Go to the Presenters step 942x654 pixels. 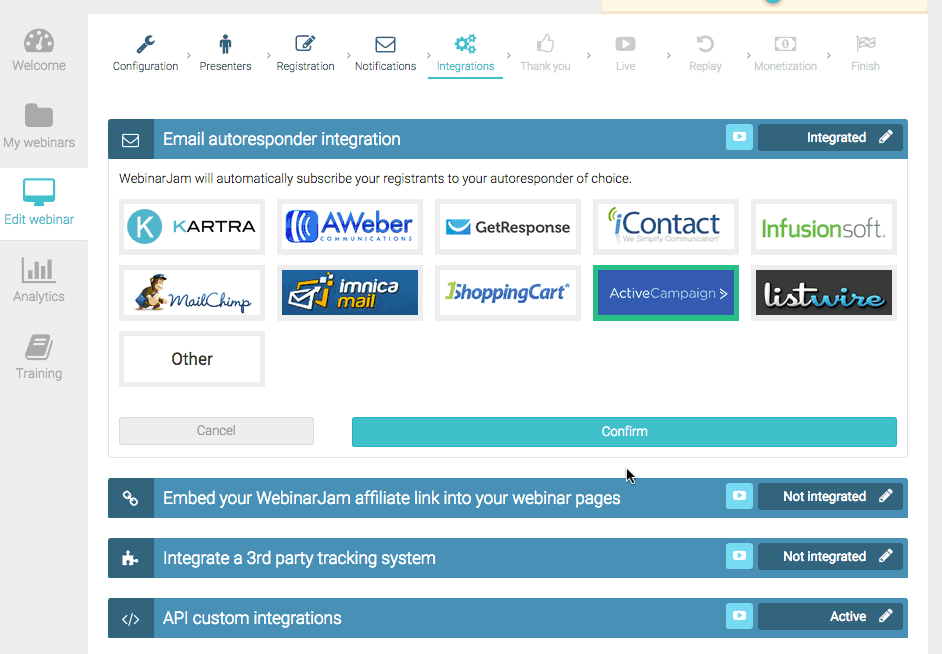tap(225, 54)
